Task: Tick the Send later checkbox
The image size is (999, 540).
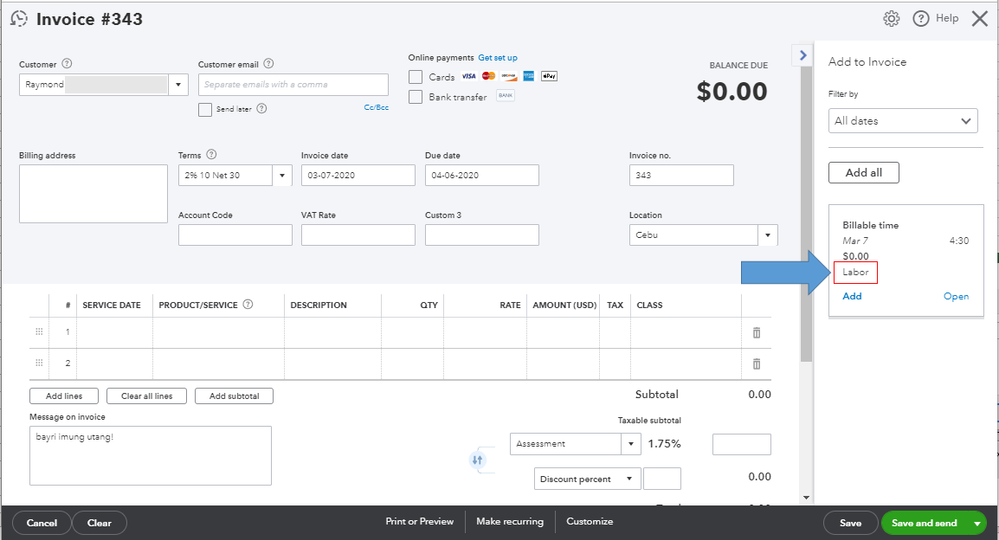Action: click(205, 110)
